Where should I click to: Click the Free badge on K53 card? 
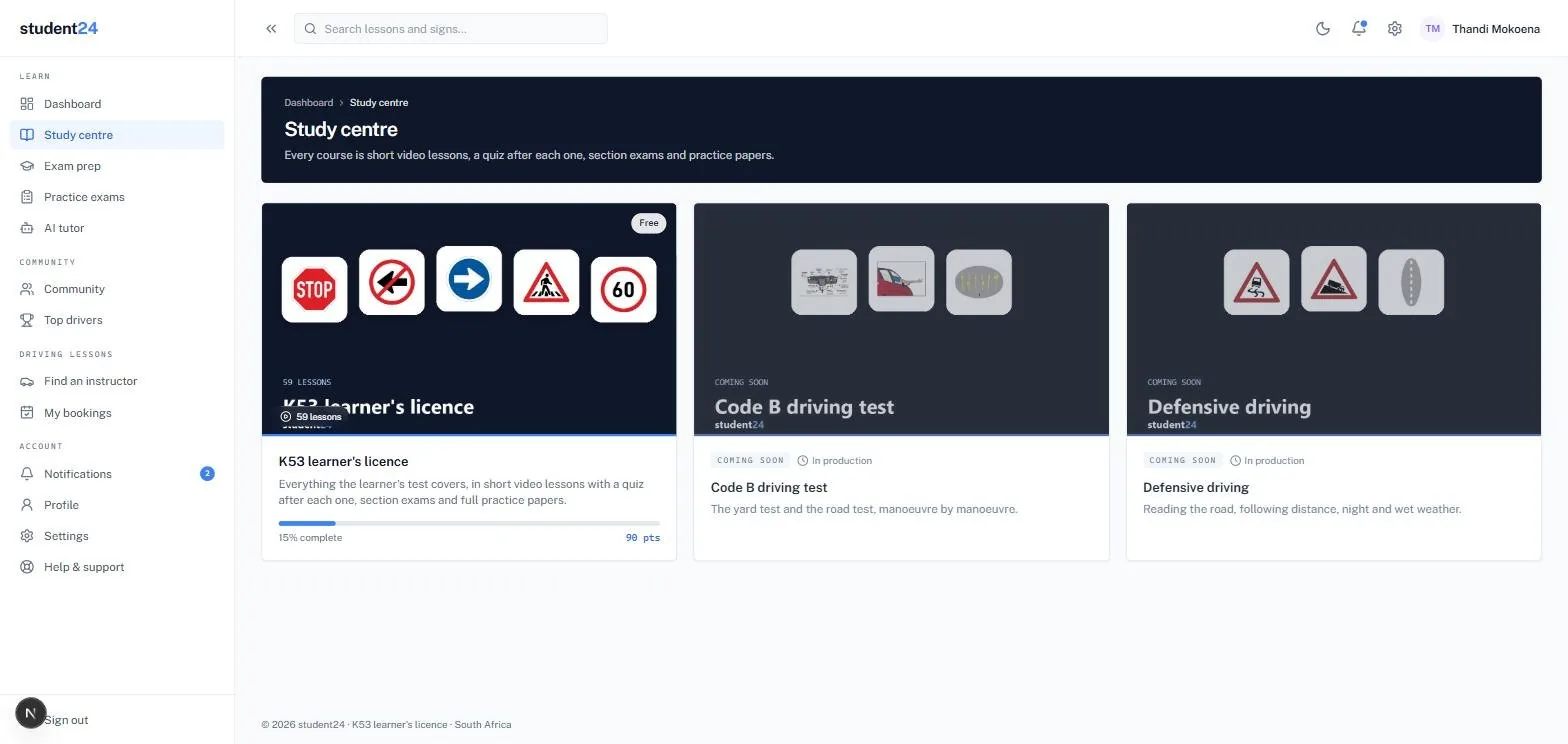[649, 223]
